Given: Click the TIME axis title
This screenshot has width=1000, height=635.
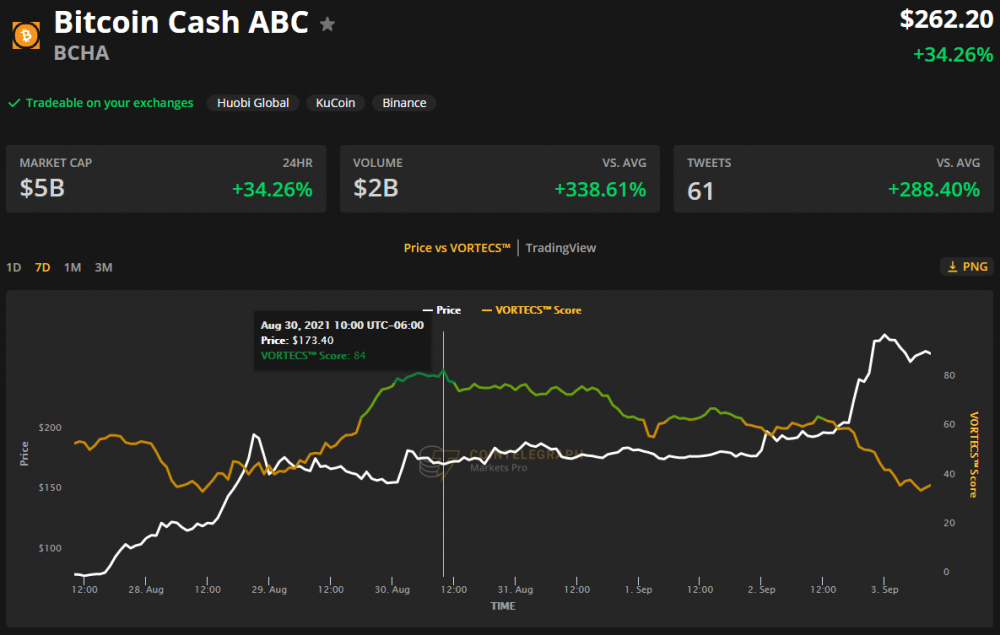Looking at the screenshot, I should click(x=503, y=606).
